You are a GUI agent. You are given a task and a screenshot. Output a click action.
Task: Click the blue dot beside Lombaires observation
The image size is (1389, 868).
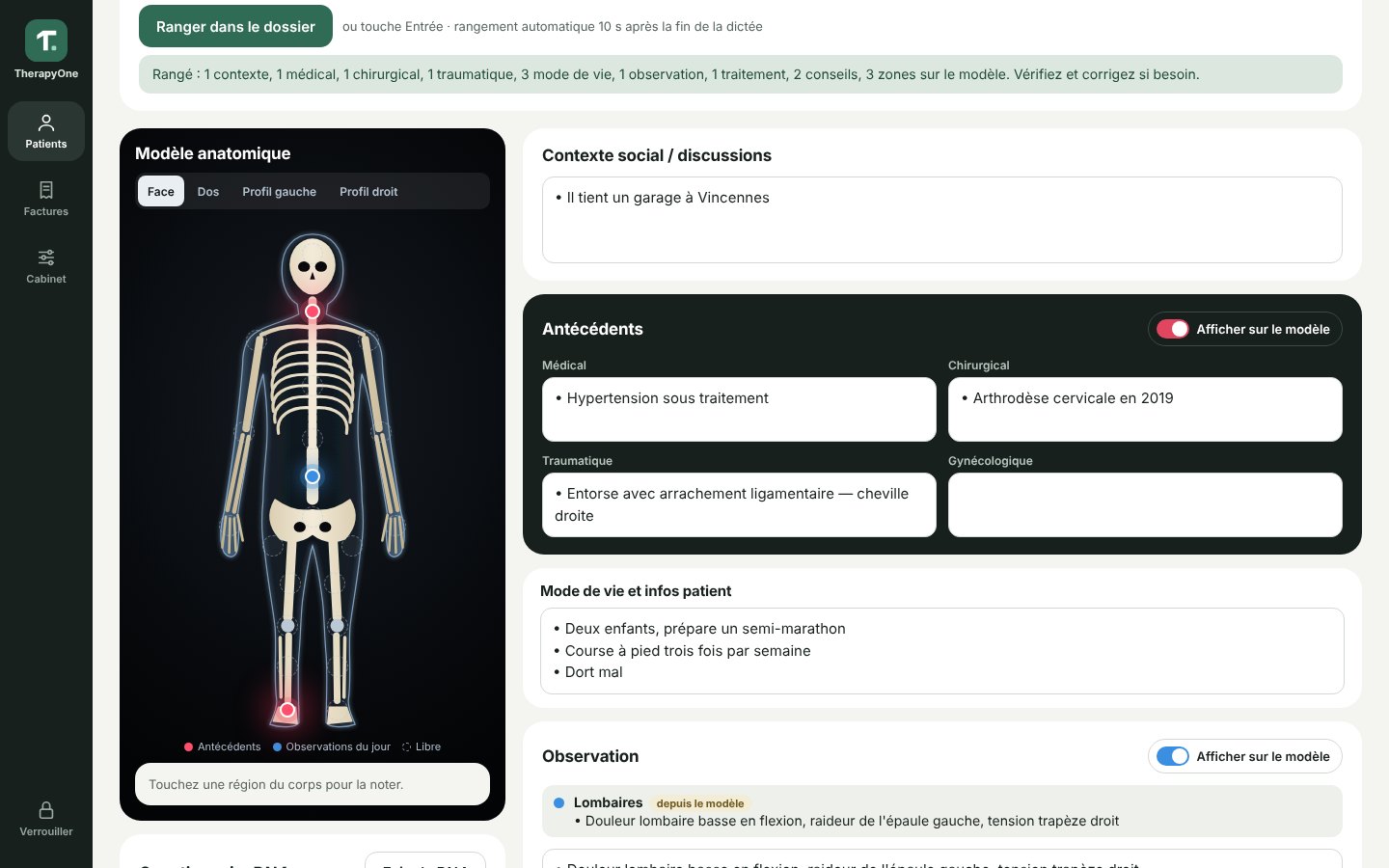click(559, 802)
